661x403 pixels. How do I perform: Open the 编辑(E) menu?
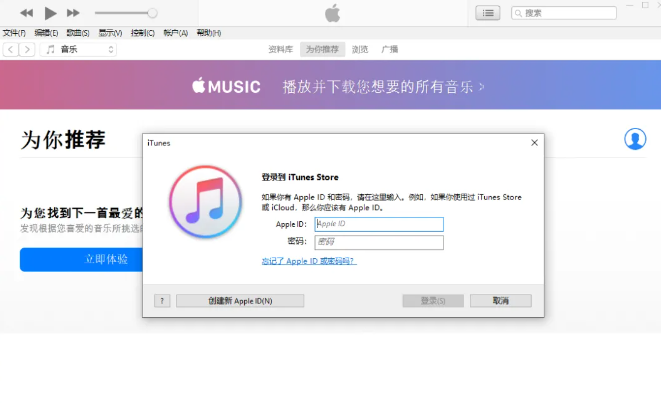coord(46,33)
